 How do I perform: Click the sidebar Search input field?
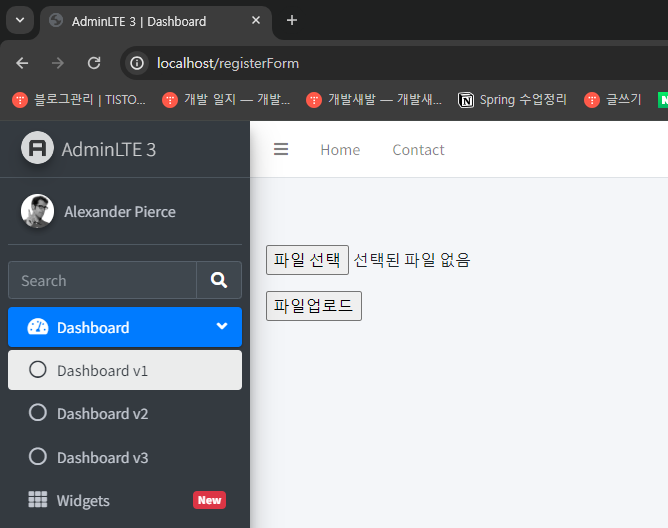point(102,280)
